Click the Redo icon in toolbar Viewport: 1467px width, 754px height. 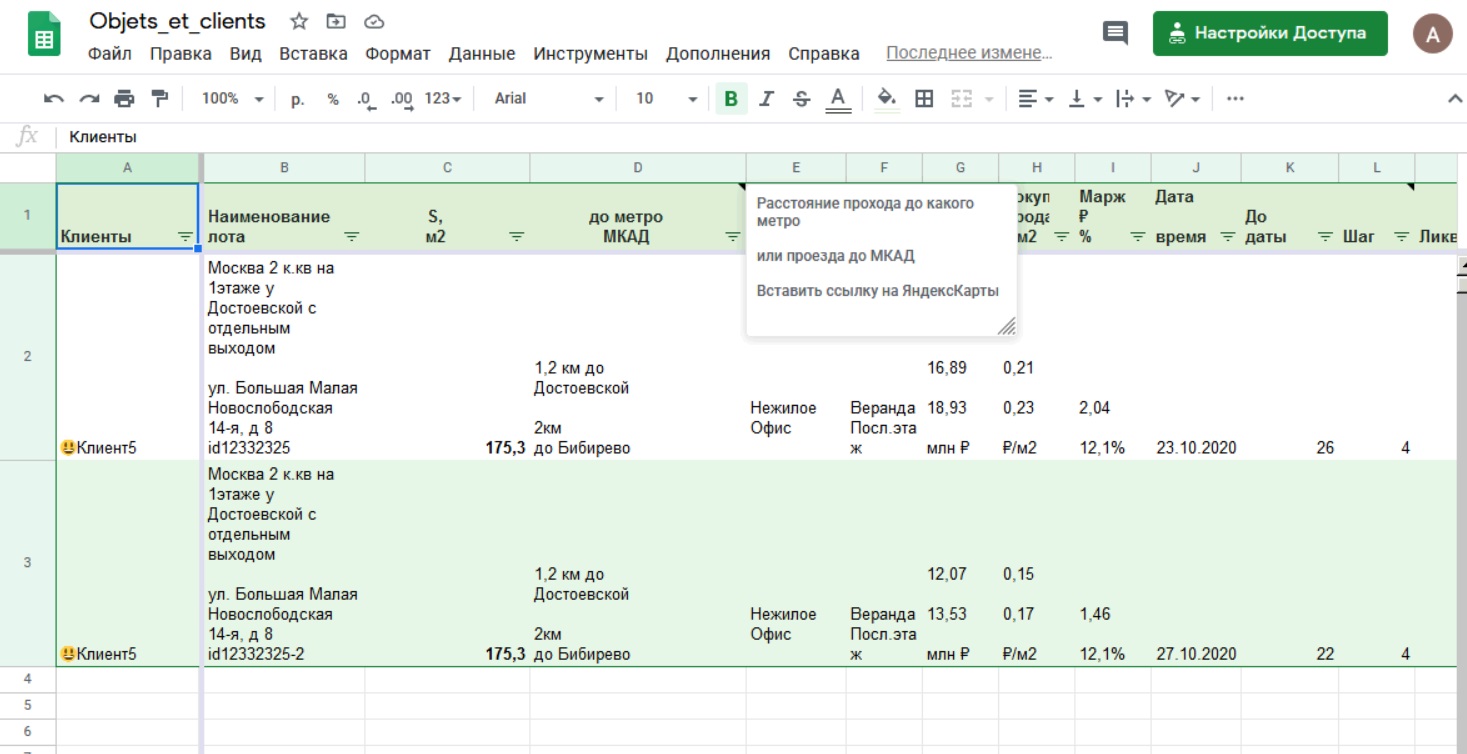coord(89,98)
